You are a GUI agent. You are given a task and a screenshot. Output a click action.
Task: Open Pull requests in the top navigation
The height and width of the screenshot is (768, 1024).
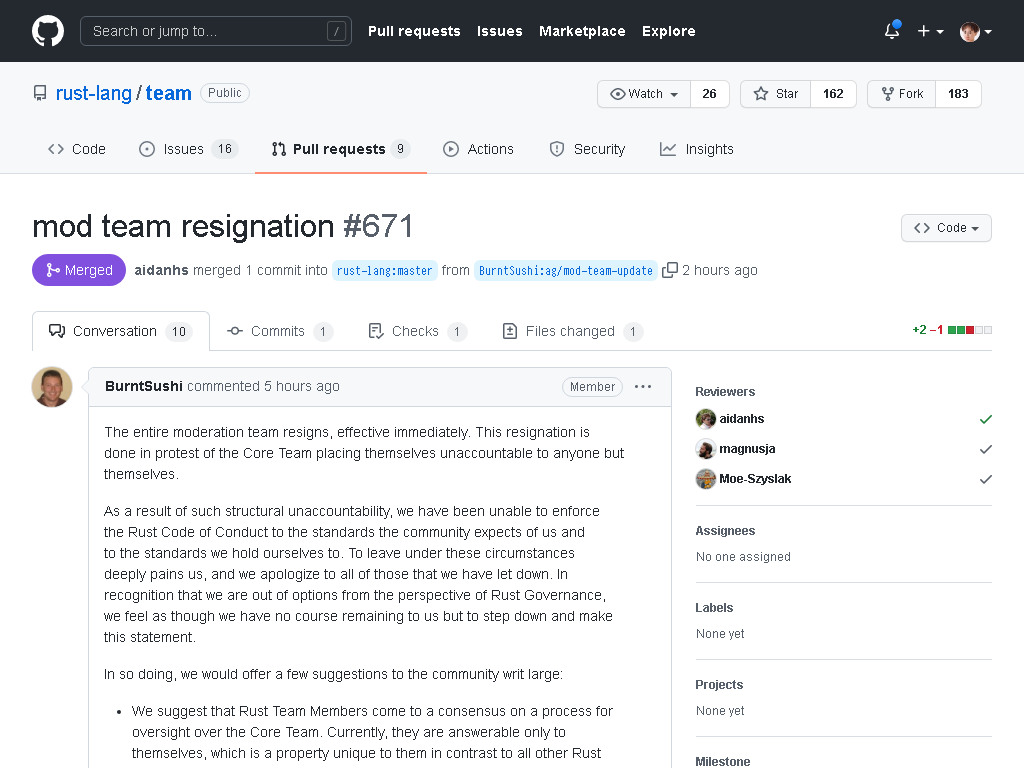click(x=414, y=31)
